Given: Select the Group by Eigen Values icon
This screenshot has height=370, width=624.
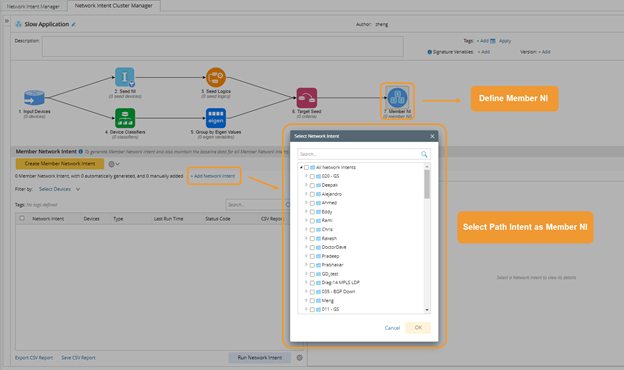Looking at the screenshot, I should [x=216, y=118].
